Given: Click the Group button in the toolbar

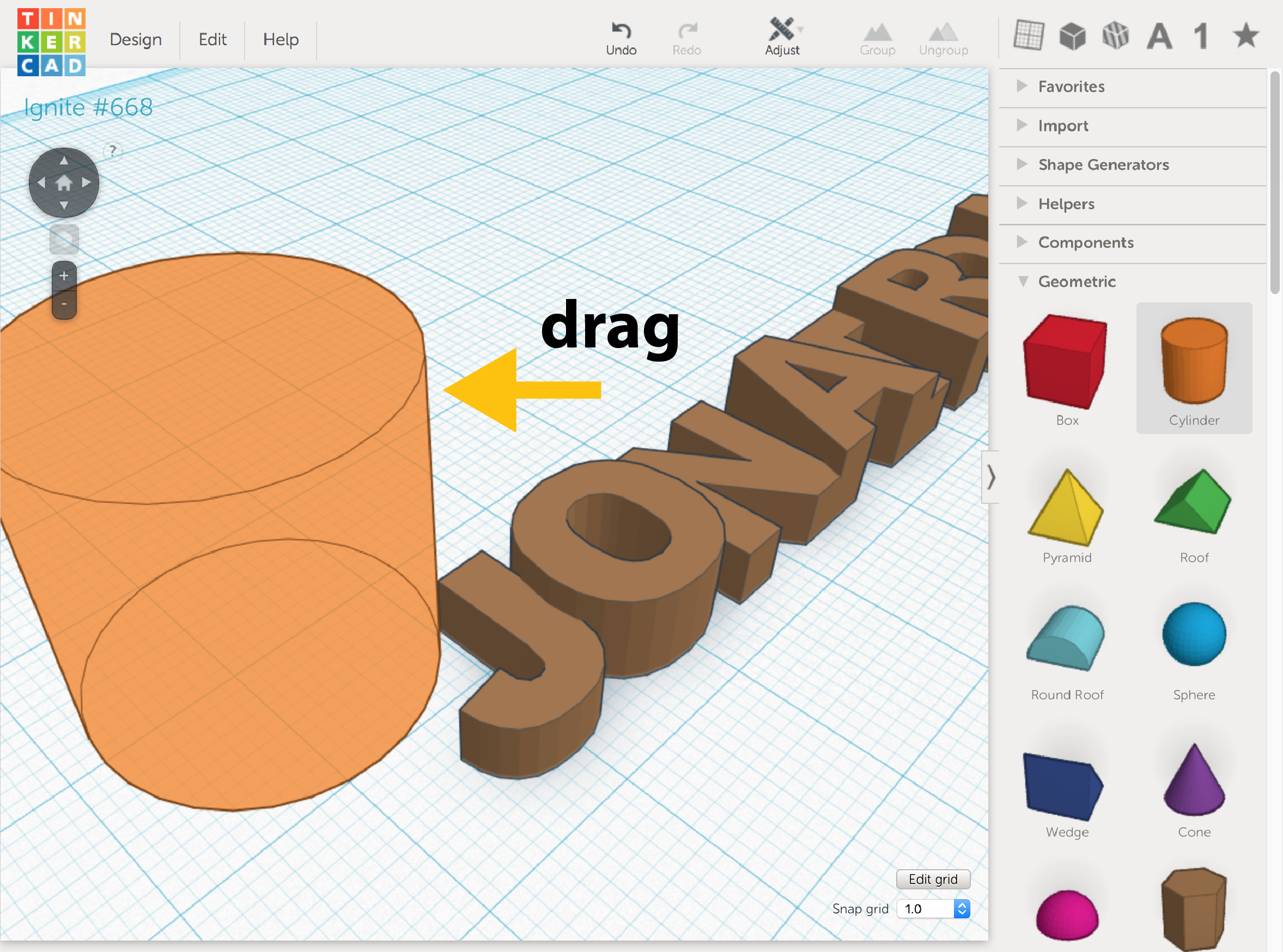Looking at the screenshot, I should [877, 33].
